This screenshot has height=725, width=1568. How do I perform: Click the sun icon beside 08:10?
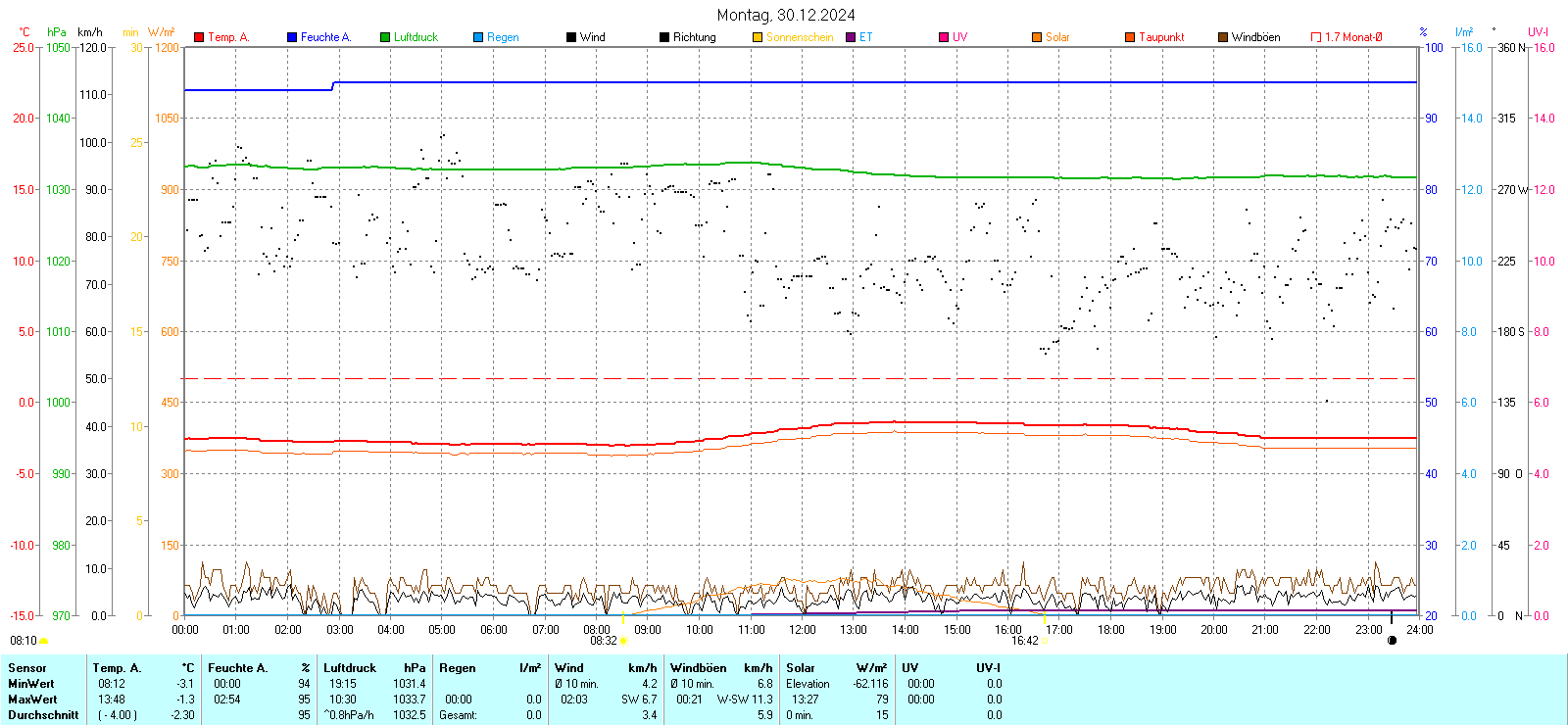[x=43, y=641]
